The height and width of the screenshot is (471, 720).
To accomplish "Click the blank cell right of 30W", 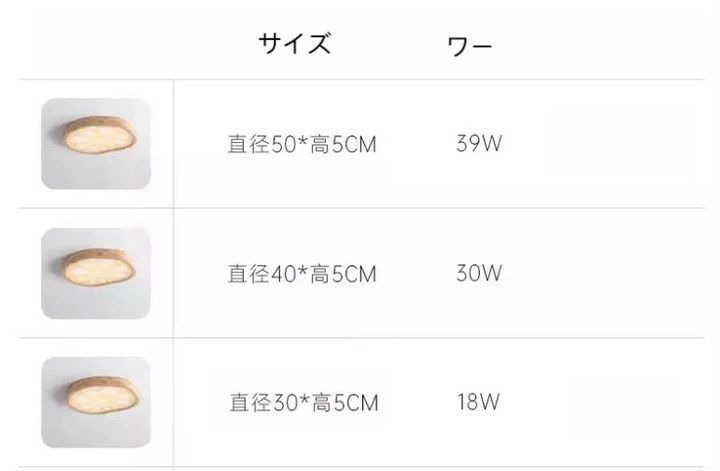I will point(624,273).
